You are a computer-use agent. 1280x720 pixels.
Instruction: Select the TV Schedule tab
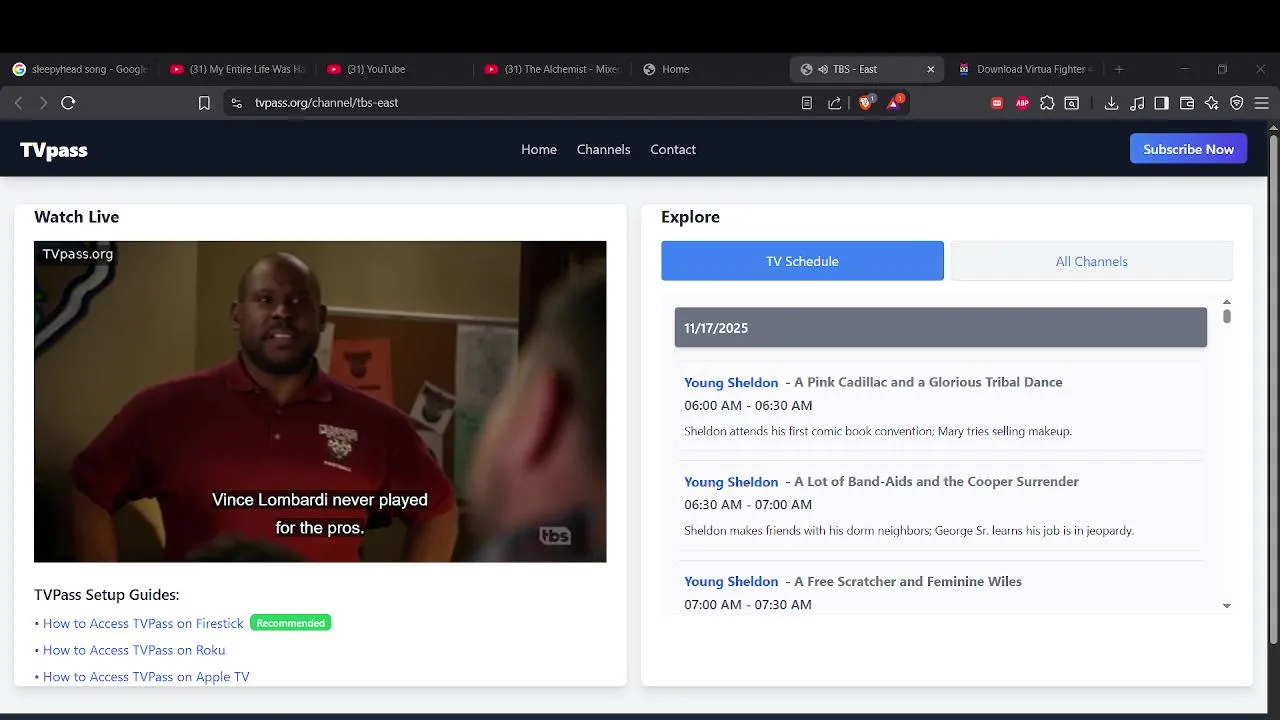coord(802,261)
